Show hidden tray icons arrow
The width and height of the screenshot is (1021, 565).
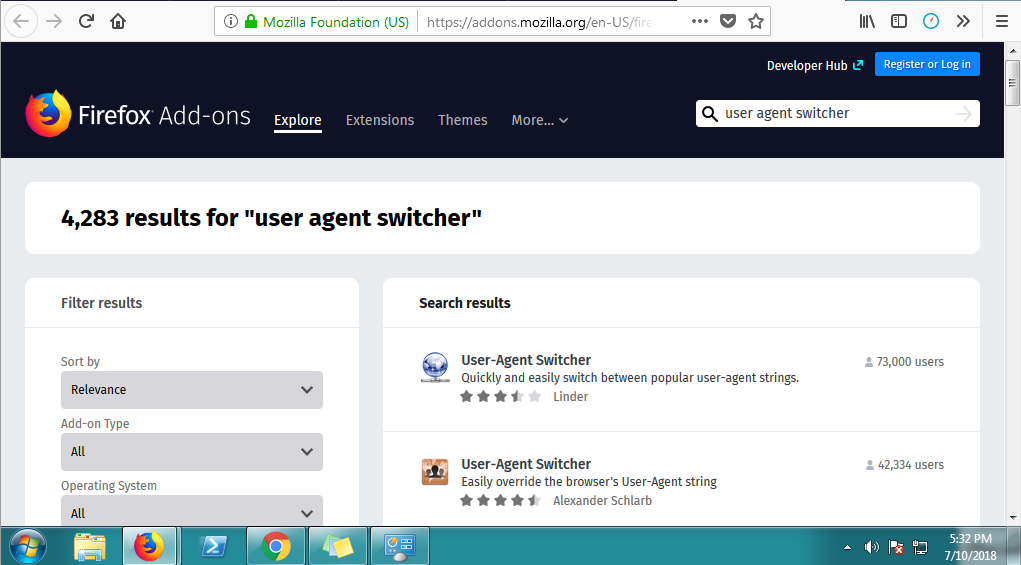coord(847,547)
